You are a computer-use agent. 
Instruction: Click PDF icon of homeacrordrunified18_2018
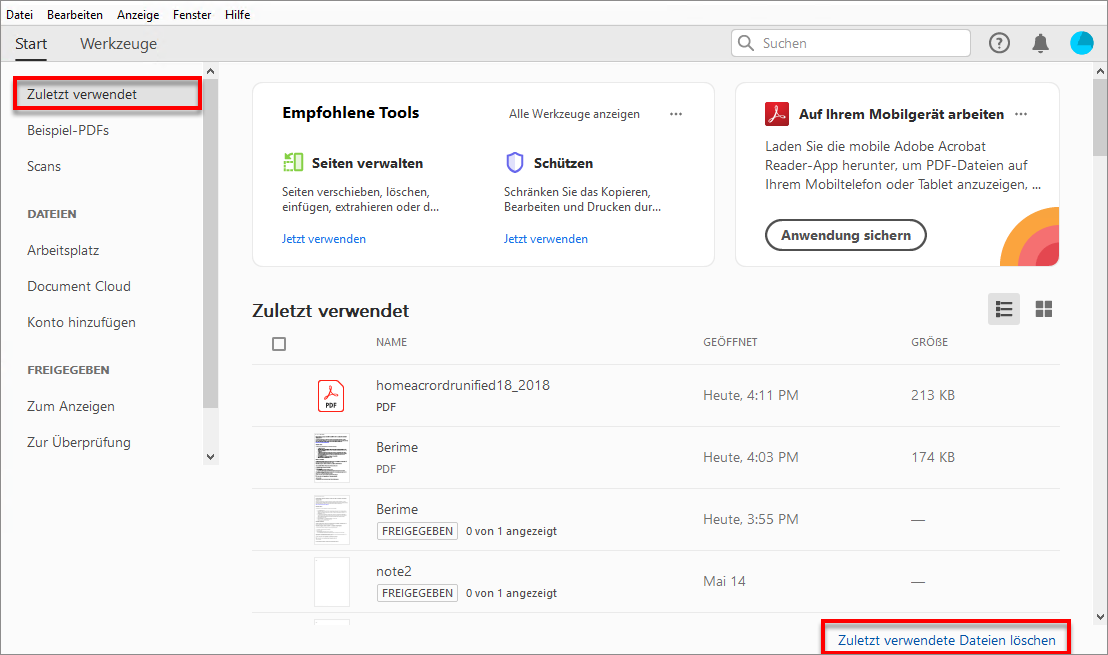(331, 395)
